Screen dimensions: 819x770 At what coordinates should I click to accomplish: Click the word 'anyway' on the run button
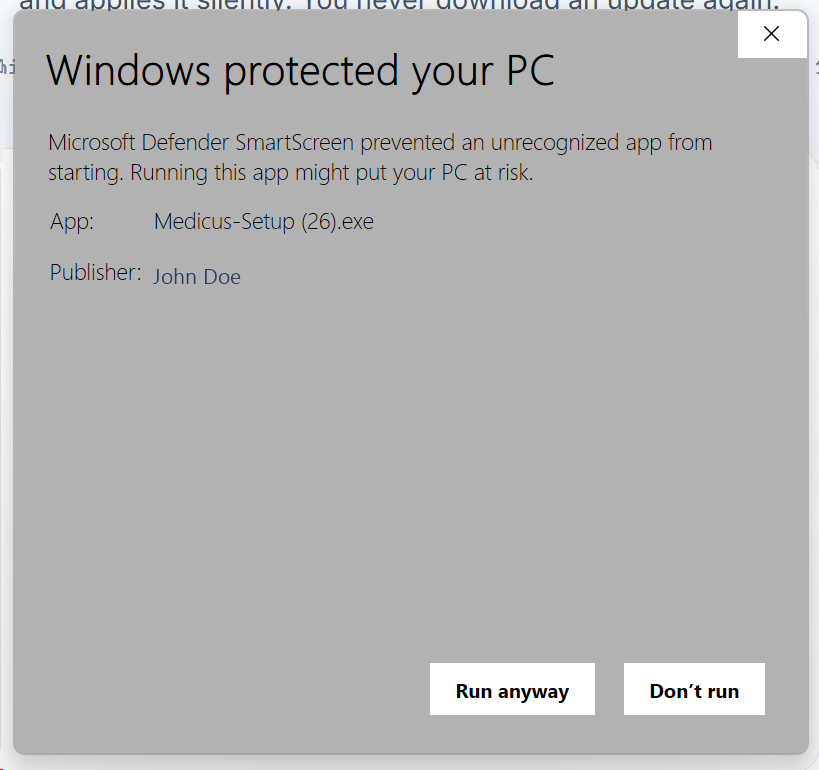click(x=533, y=692)
